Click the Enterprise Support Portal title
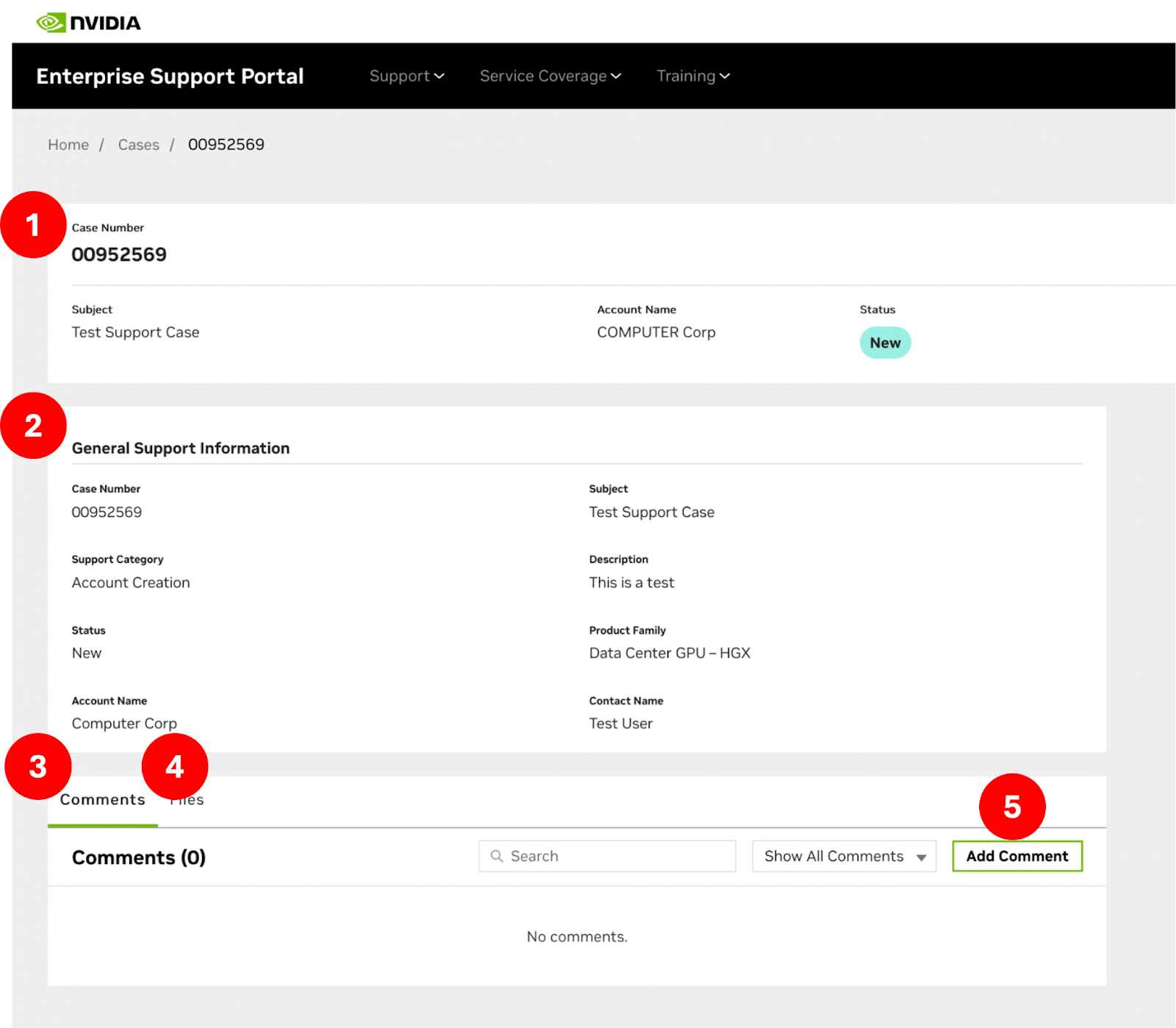 click(170, 76)
